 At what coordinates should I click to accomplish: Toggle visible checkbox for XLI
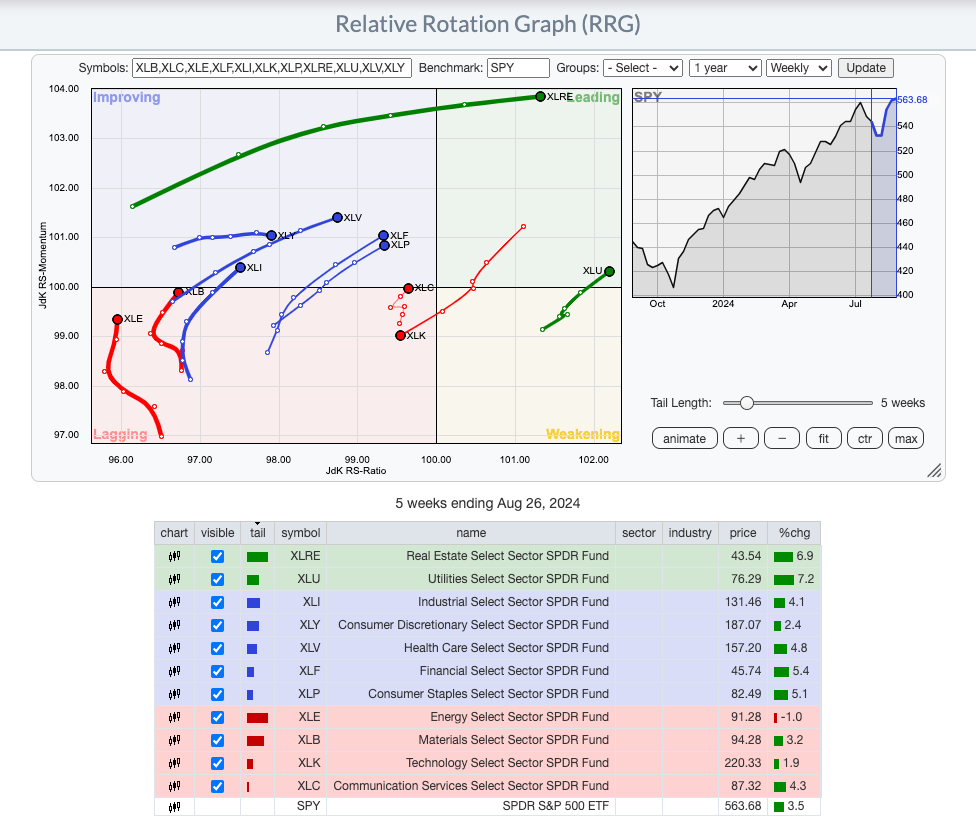(x=217, y=602)
